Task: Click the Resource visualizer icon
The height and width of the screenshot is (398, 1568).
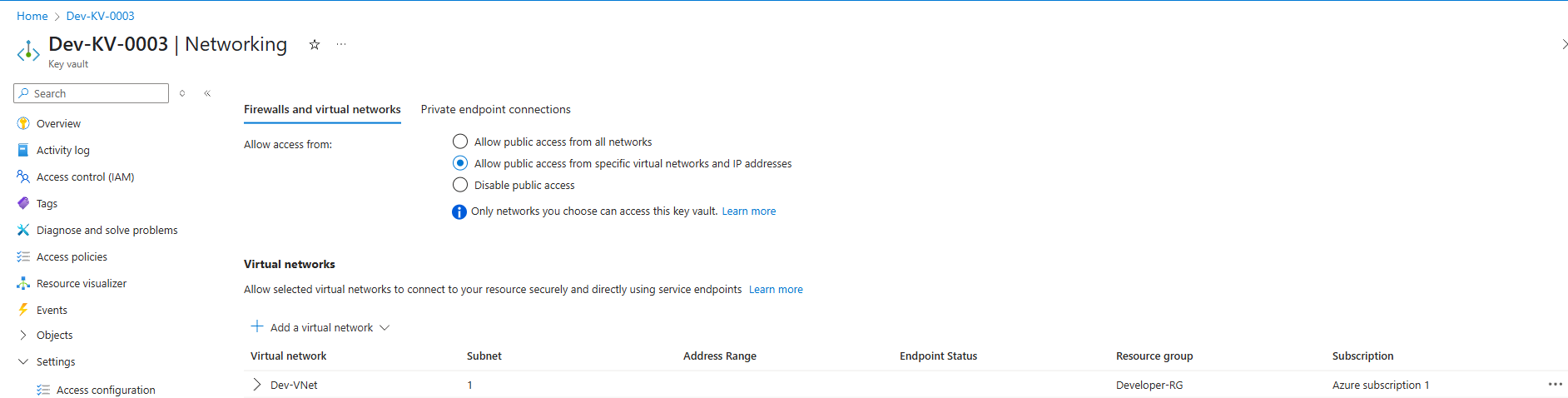Action: coord(23,283)
